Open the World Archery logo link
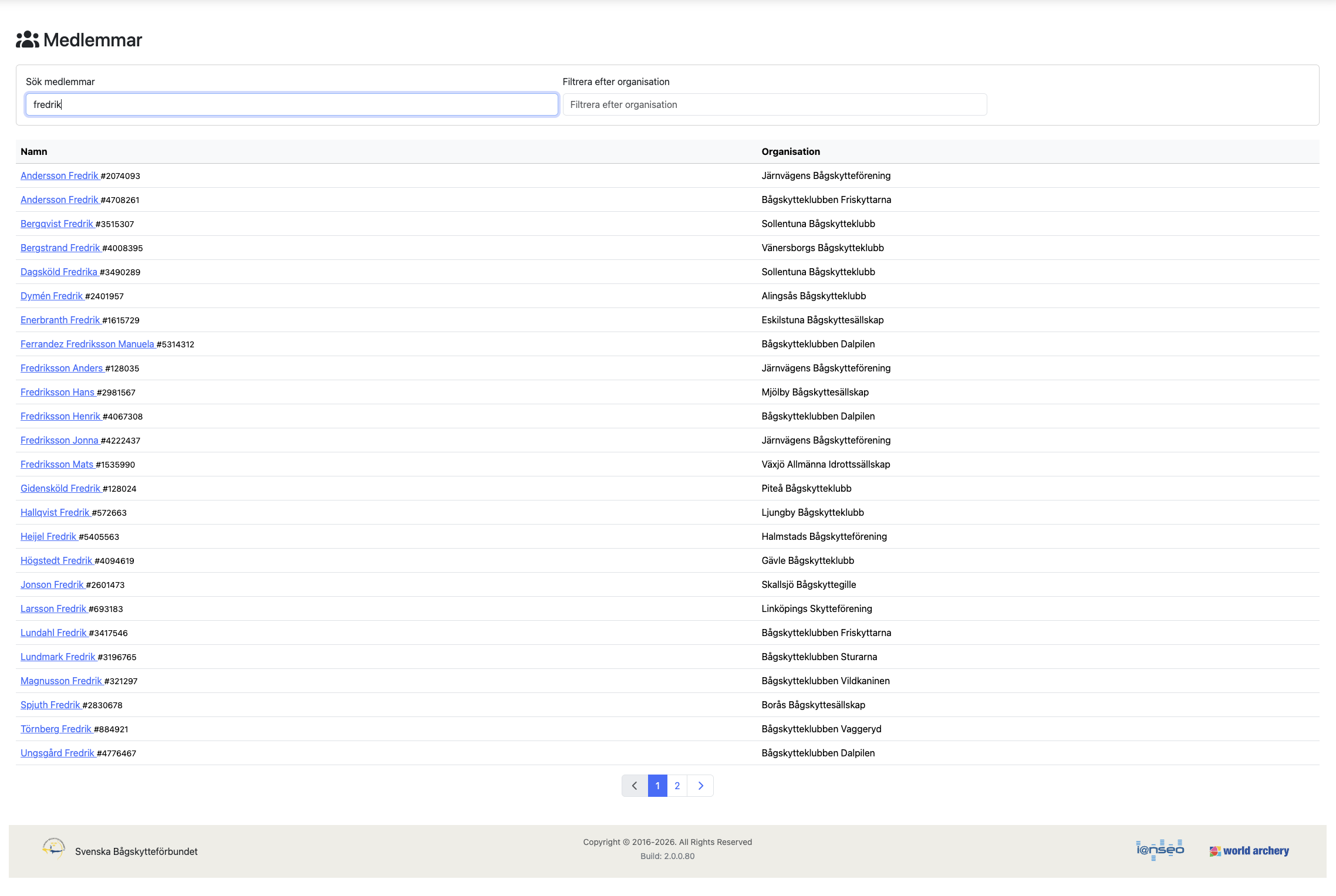The width and height of the screenshot is (1336, 896). 1249,851
